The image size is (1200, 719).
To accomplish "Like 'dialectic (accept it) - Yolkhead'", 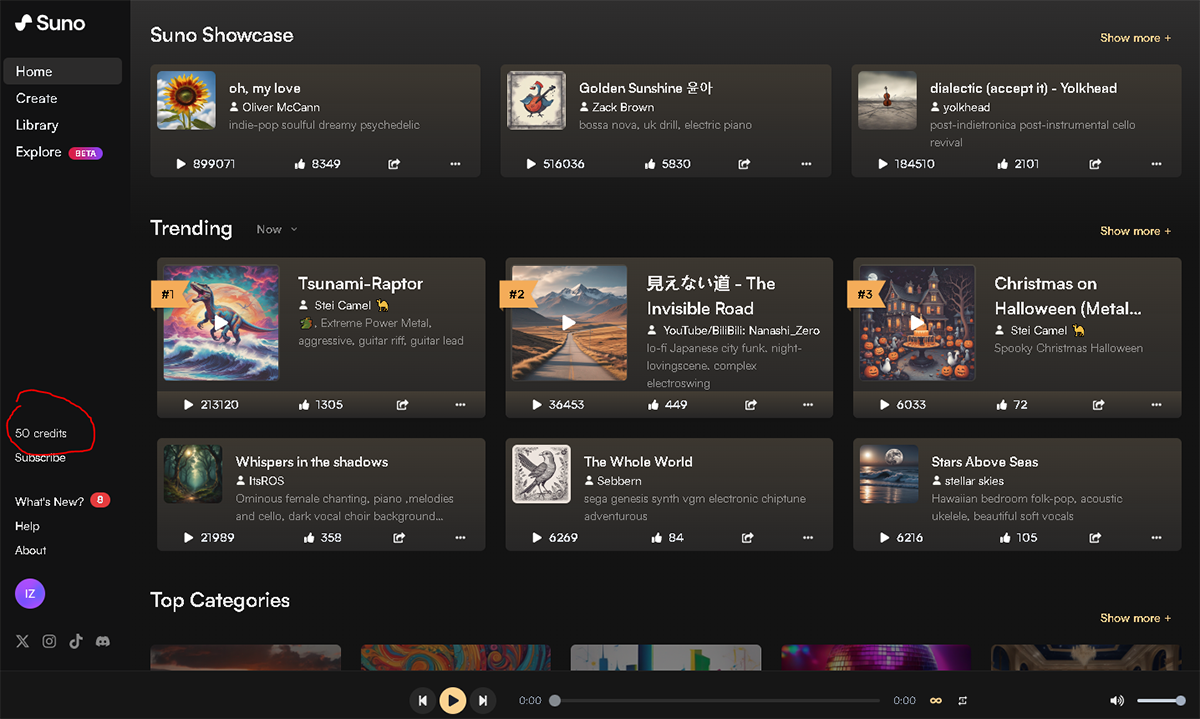I will point(1001,164).
